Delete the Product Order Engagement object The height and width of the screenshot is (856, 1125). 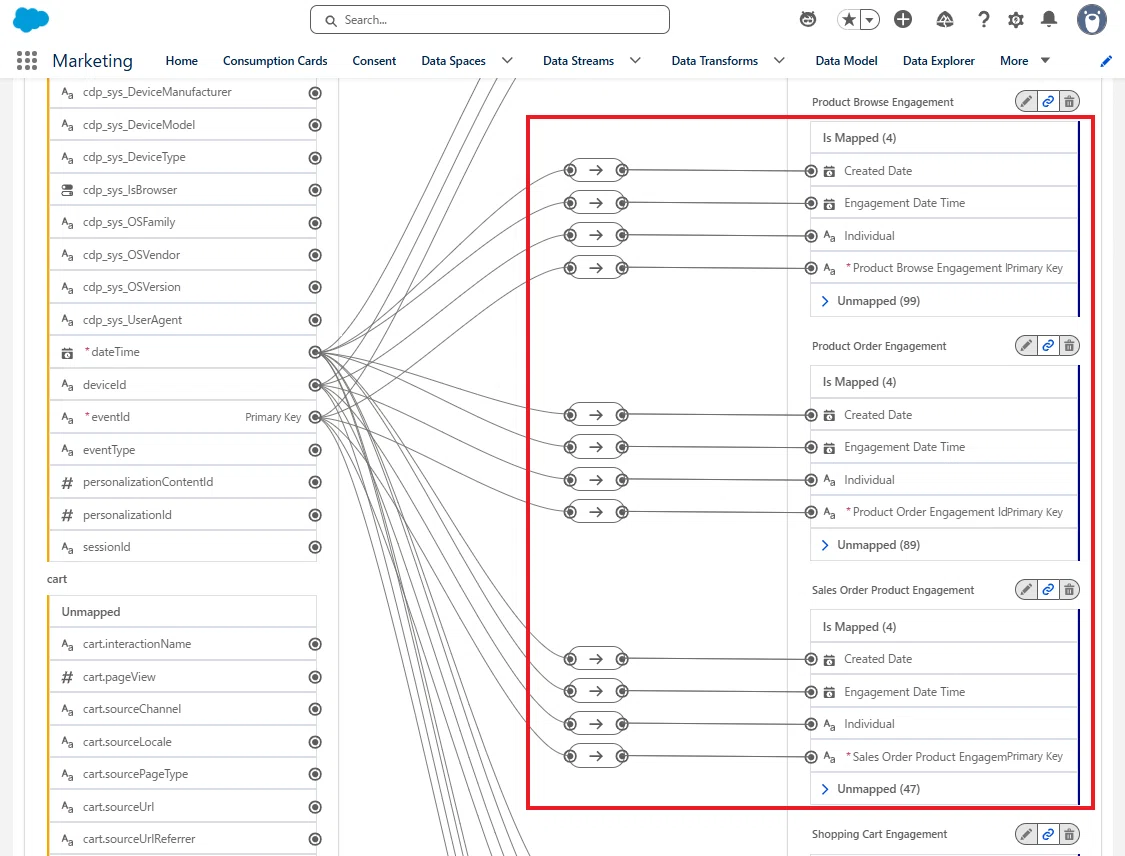click(1069, 346)
